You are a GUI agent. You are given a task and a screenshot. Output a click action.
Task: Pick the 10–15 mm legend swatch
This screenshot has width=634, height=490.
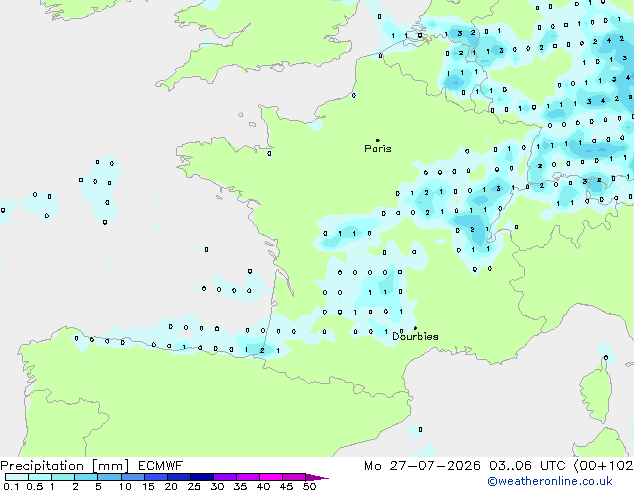coord(133,477)
